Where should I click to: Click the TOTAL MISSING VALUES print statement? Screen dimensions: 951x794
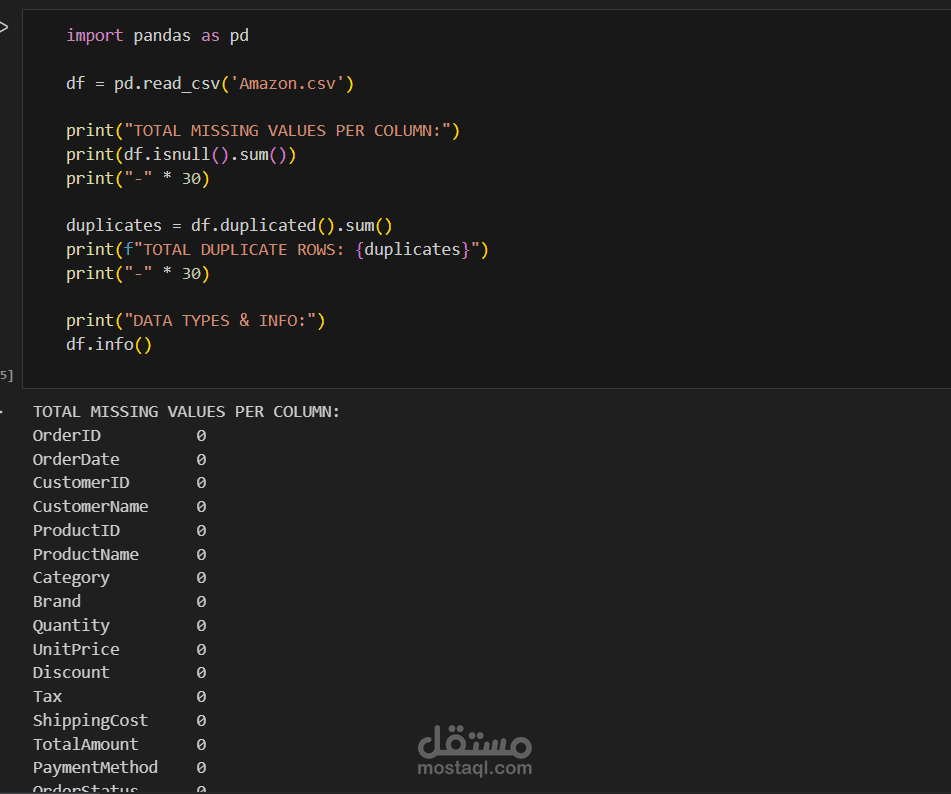pos(263,131)
